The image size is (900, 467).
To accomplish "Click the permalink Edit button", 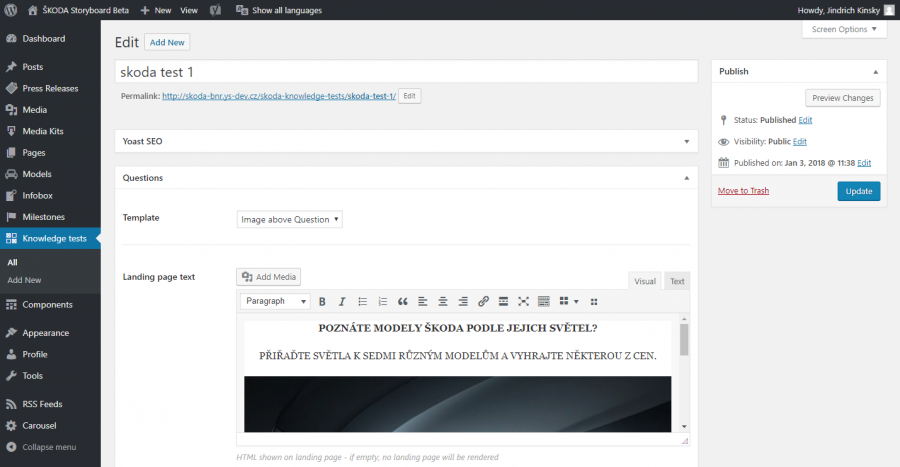I will 409,96.
